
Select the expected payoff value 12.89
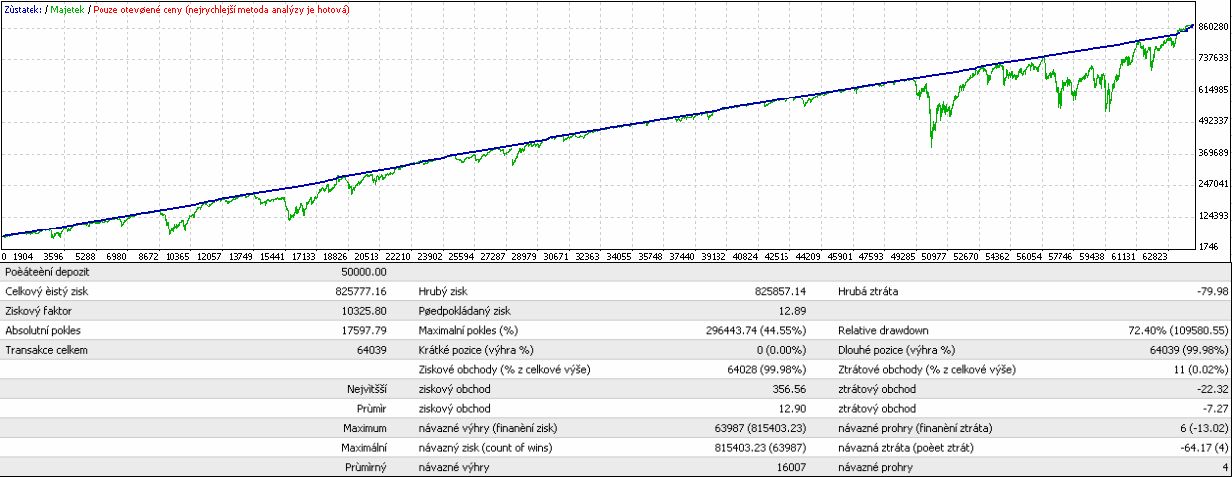click(x=793, y=310)
